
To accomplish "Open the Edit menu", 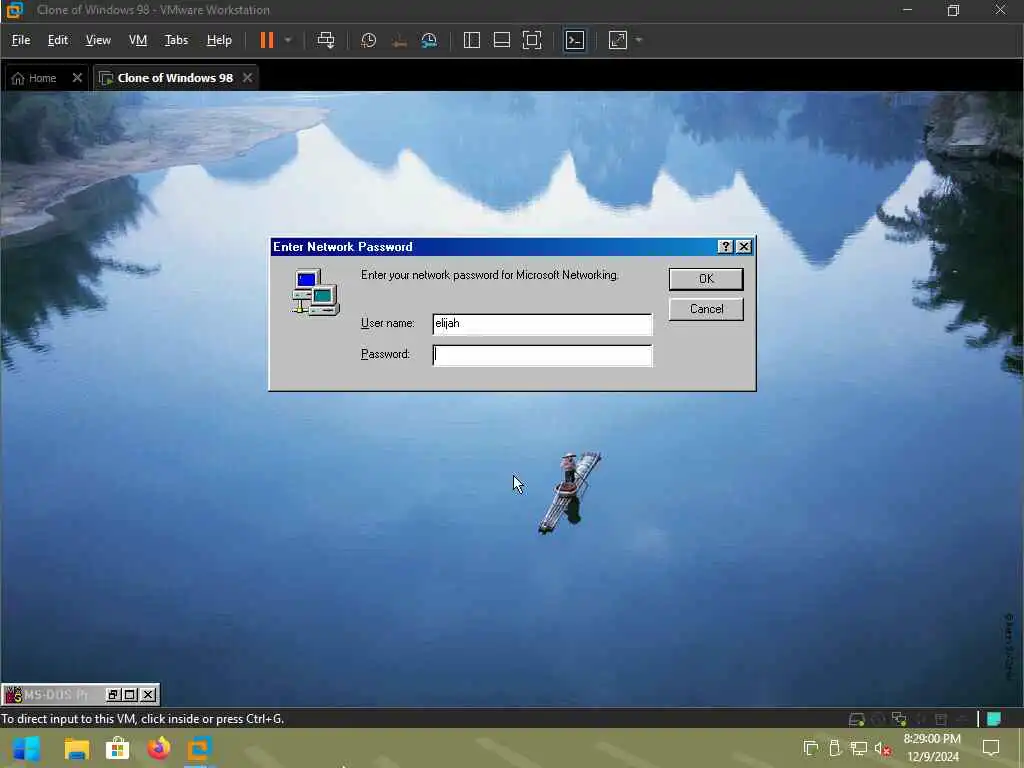I will pos(57,40).
